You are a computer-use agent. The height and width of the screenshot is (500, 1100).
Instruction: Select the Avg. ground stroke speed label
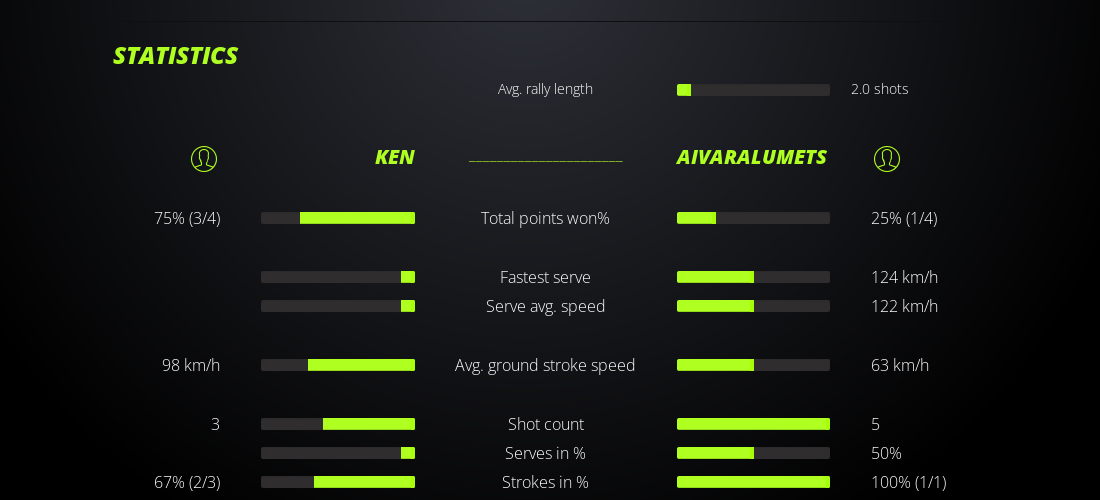point(545,365)
